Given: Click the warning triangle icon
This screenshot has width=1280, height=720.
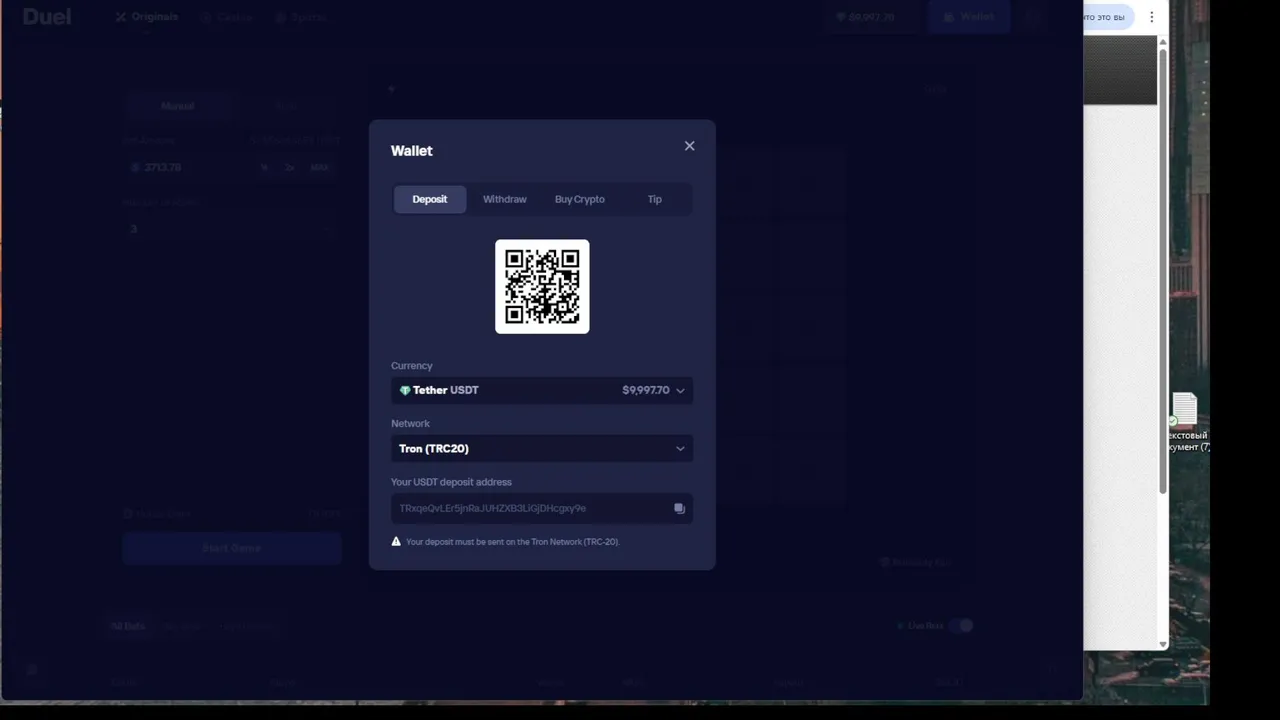Looking at the screenshot, I should point(397,541).
